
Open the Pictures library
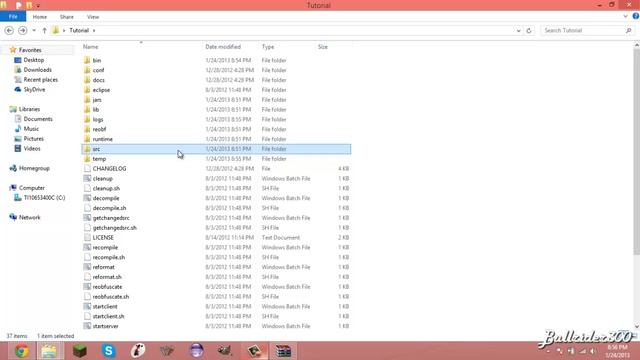(33, 139)
